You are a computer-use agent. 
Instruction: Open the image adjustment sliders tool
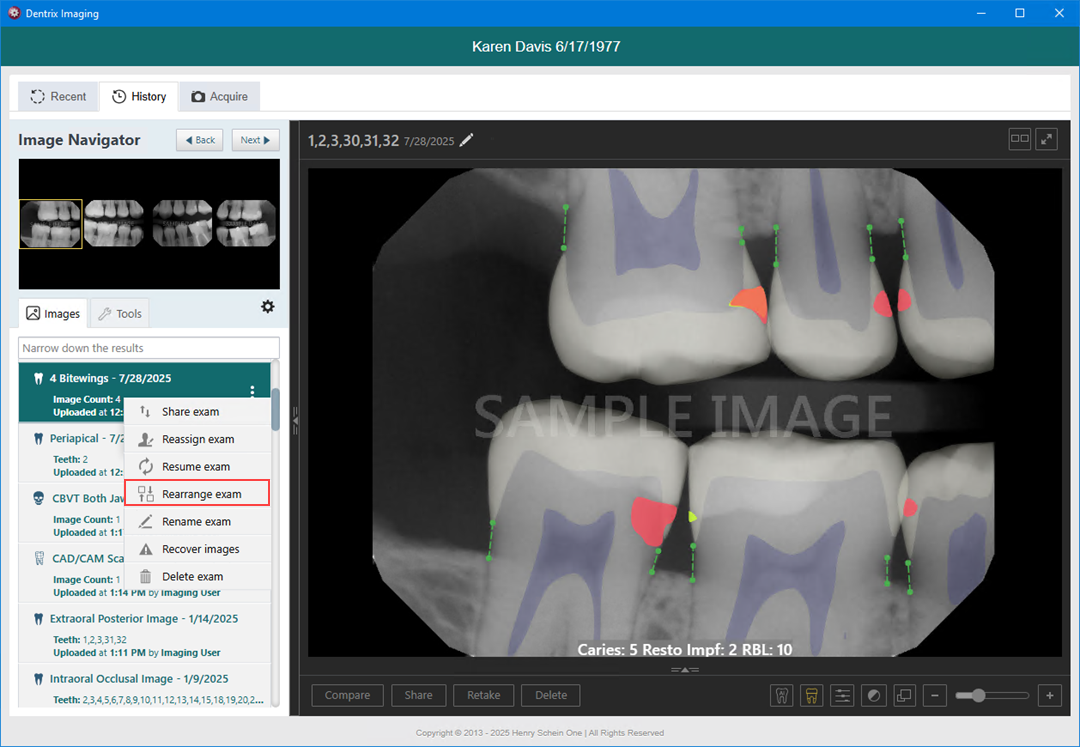pos(843,695)
